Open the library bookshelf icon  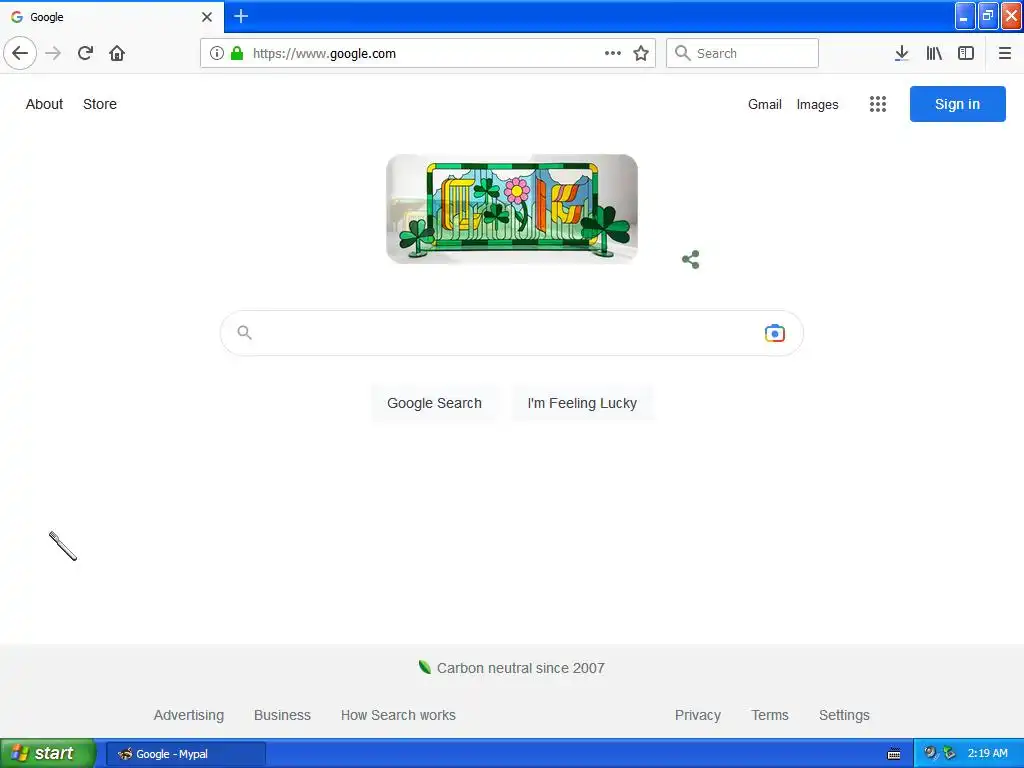coord(934,53)
